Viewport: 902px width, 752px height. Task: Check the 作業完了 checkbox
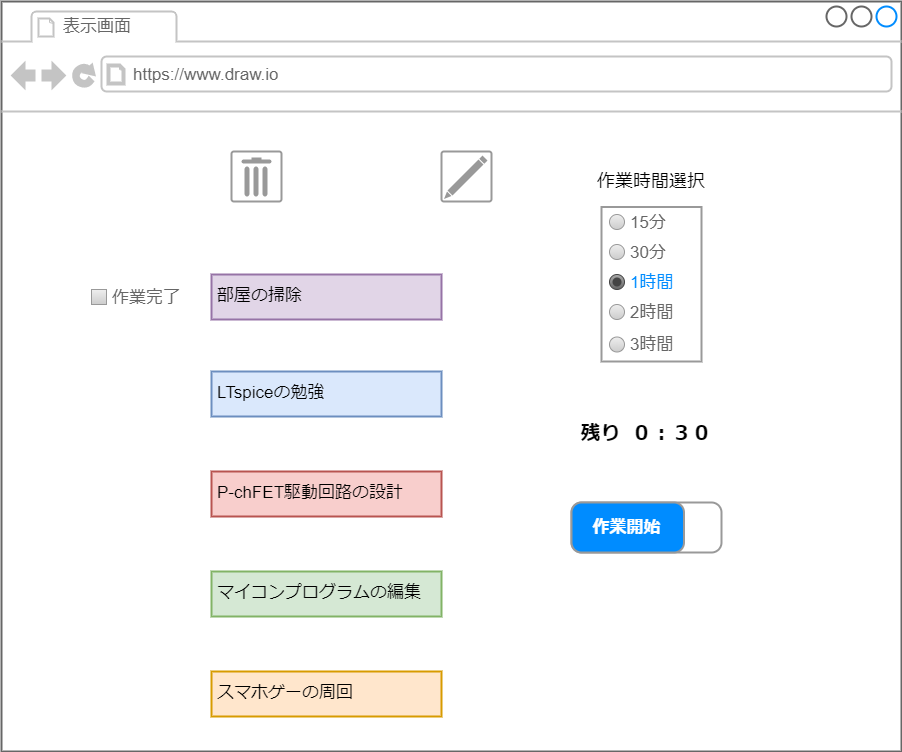point(99,297)
